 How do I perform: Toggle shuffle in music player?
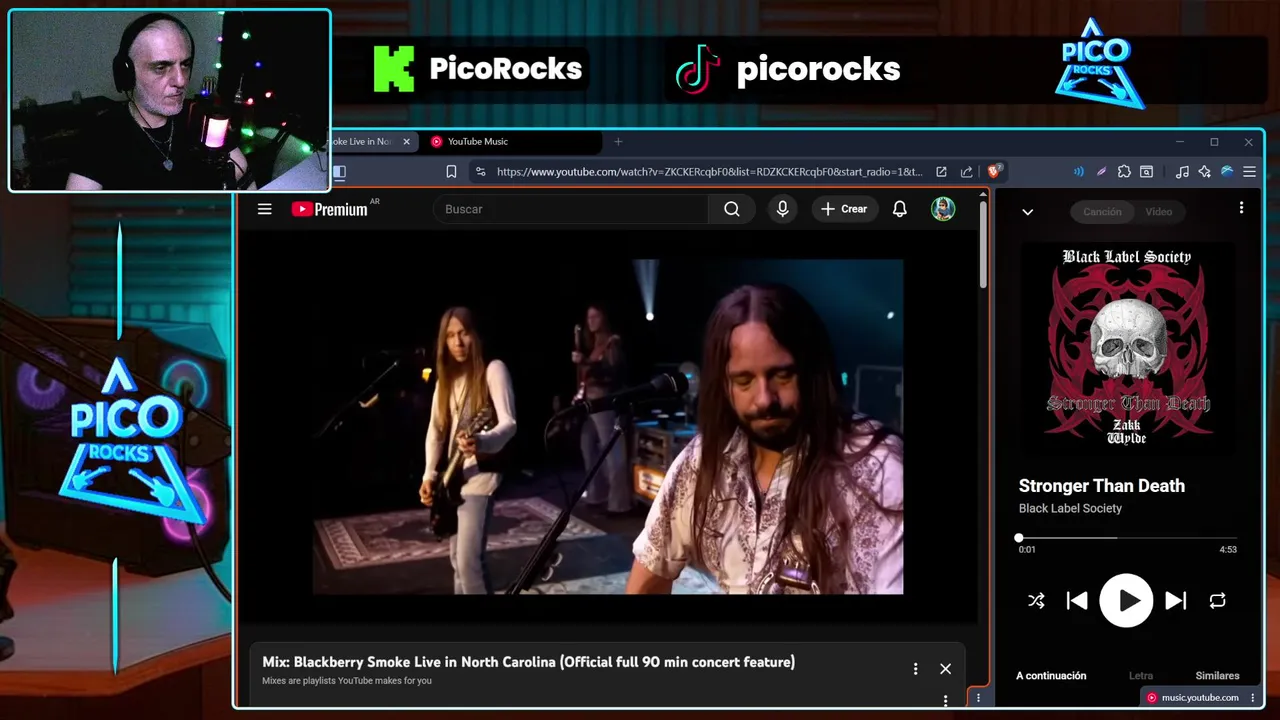[1036, 601]
